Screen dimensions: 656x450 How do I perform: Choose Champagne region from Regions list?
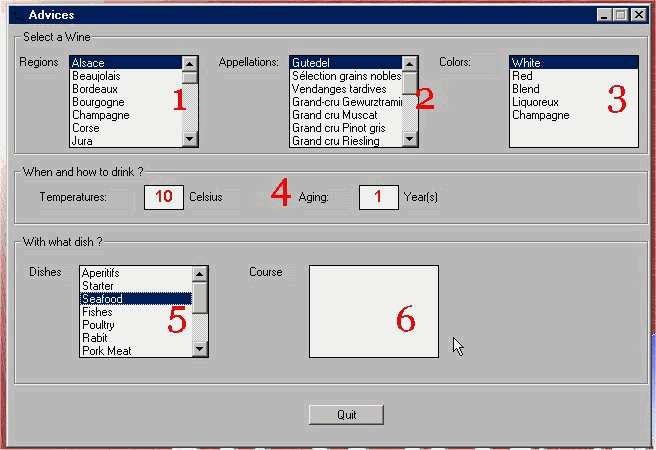(100, 115)
